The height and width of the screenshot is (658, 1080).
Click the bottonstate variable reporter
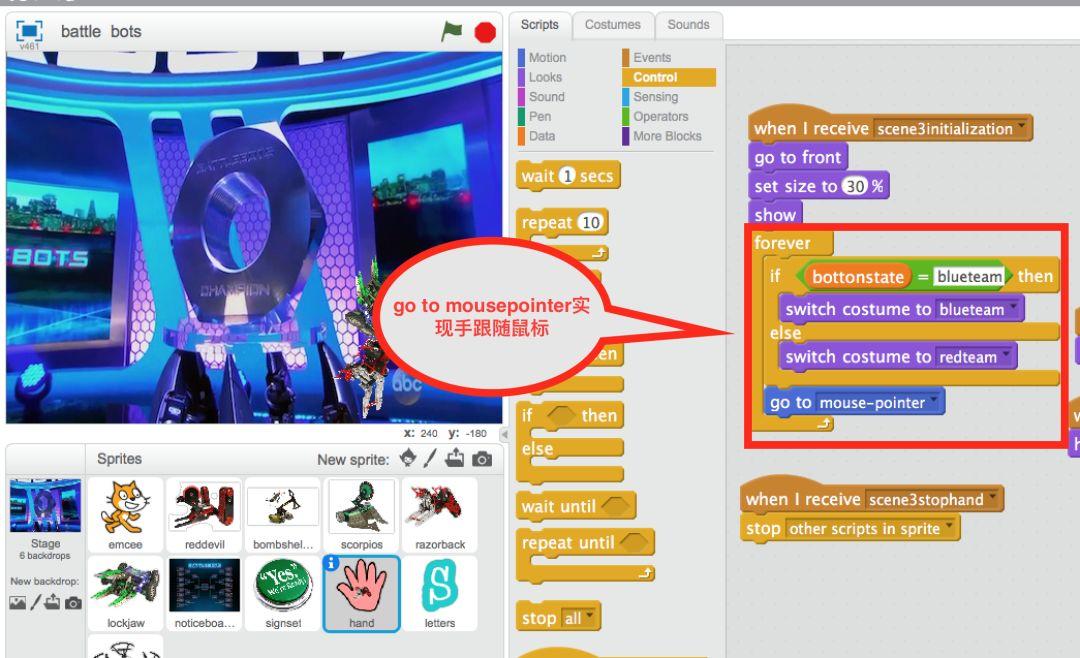tap(858, 277)
